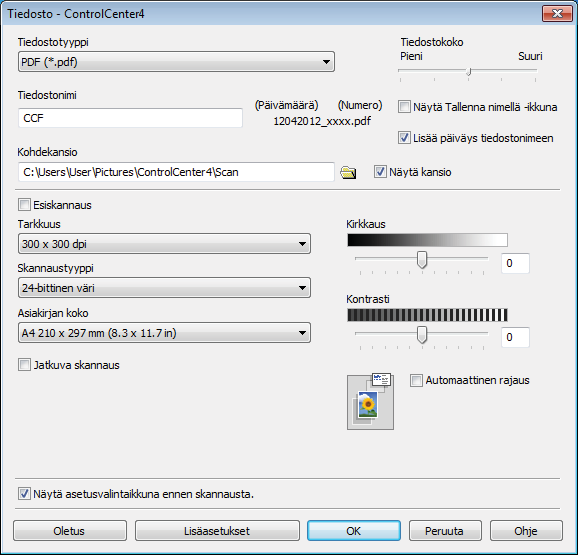Uncheck the Näytä kansio option
This screenshot has height=555, width=578.
(380, 172)
